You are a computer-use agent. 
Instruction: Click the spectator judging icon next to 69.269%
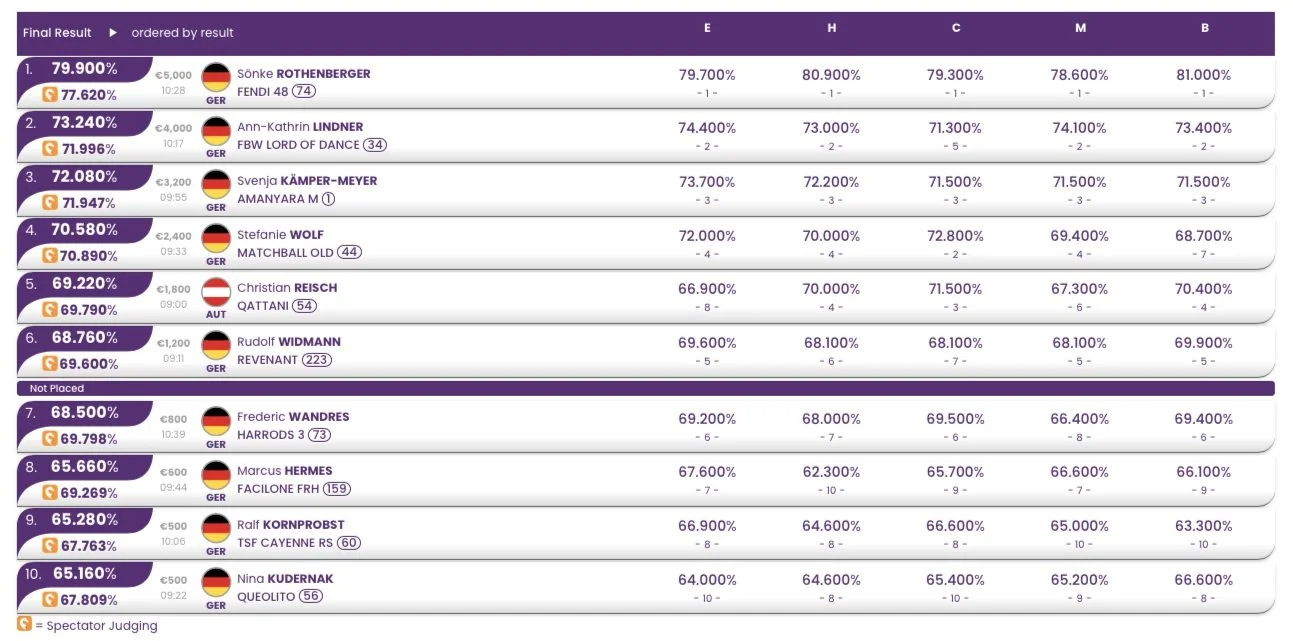49,493
